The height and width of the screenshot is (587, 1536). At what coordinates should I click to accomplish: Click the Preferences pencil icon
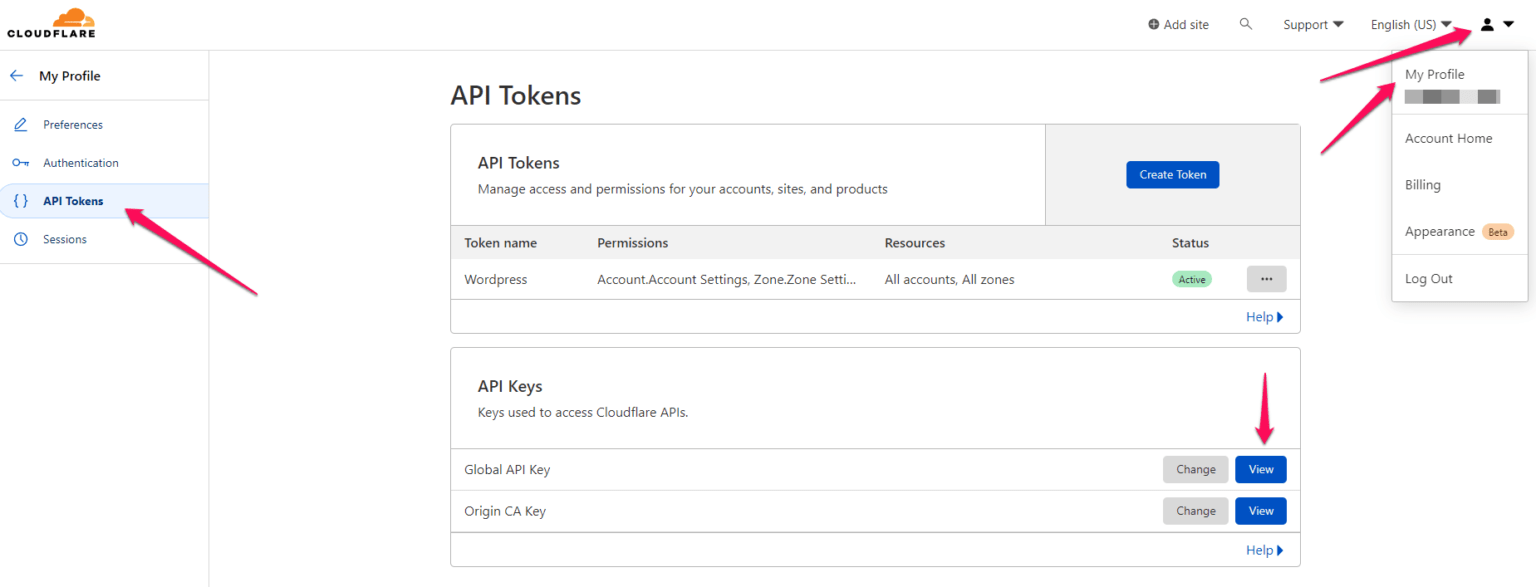pos(20,125)
